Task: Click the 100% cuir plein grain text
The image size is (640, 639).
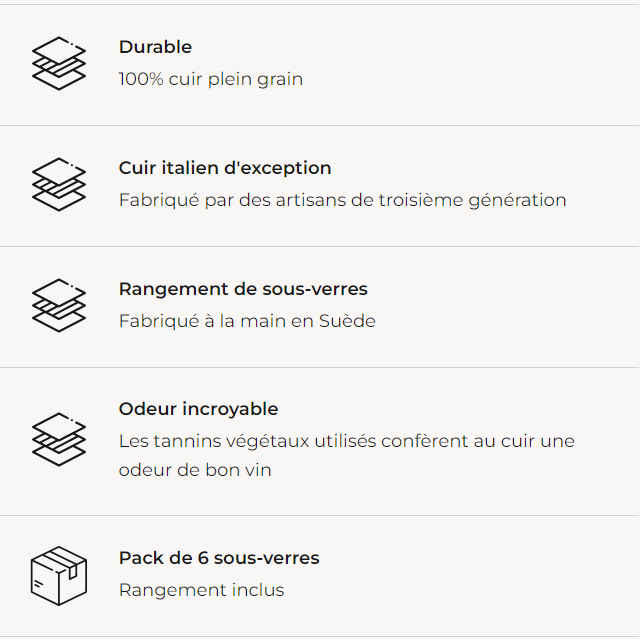Action: (x=211, y=79)
